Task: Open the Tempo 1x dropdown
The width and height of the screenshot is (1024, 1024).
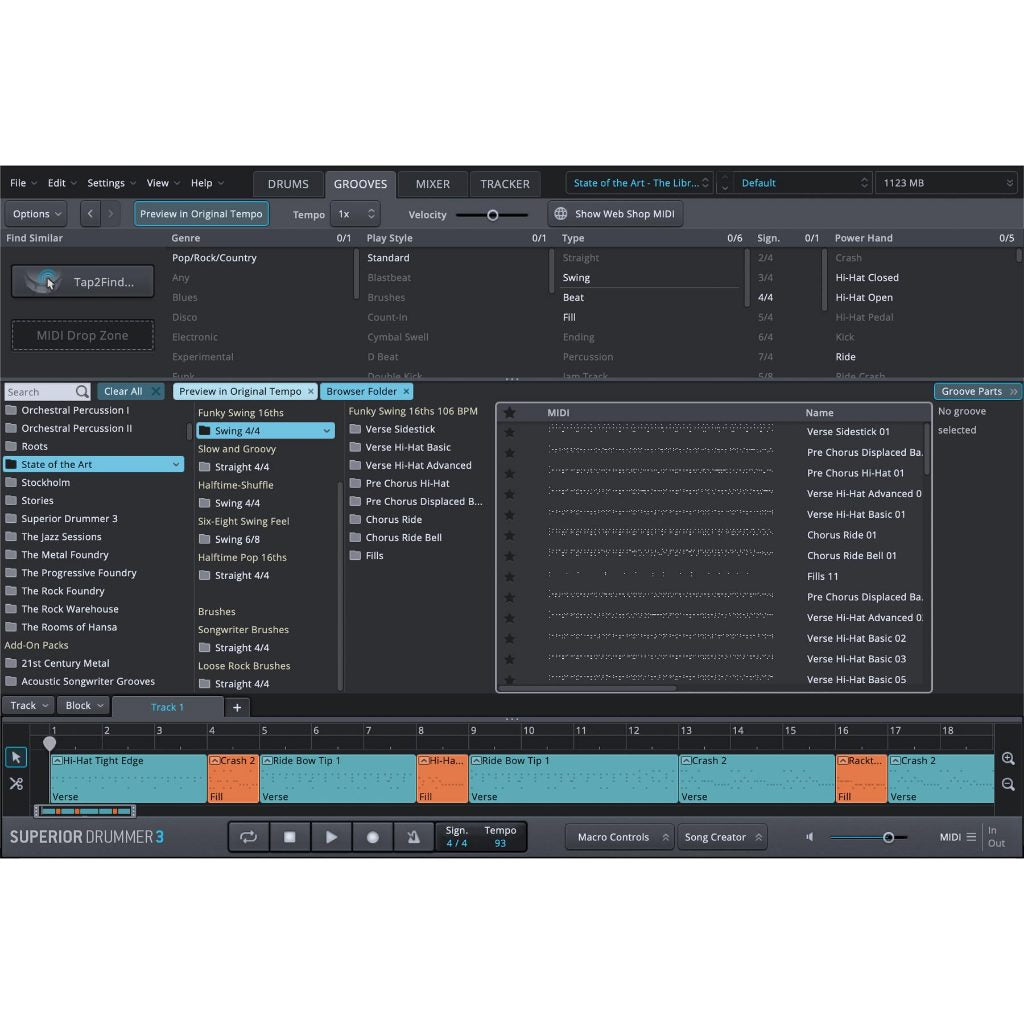Action: point(356,214)
